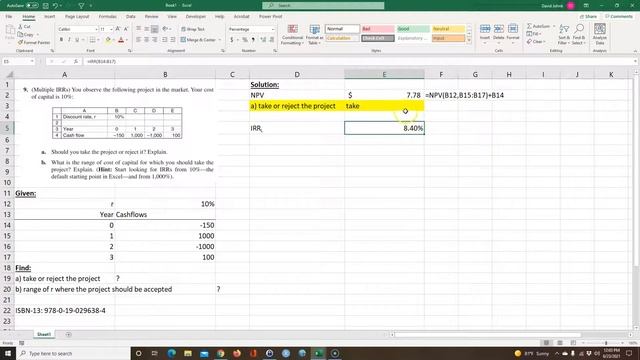The image size is (640, 360).
Task: Click the Save icon in the title bar
Action: point(46,6)
